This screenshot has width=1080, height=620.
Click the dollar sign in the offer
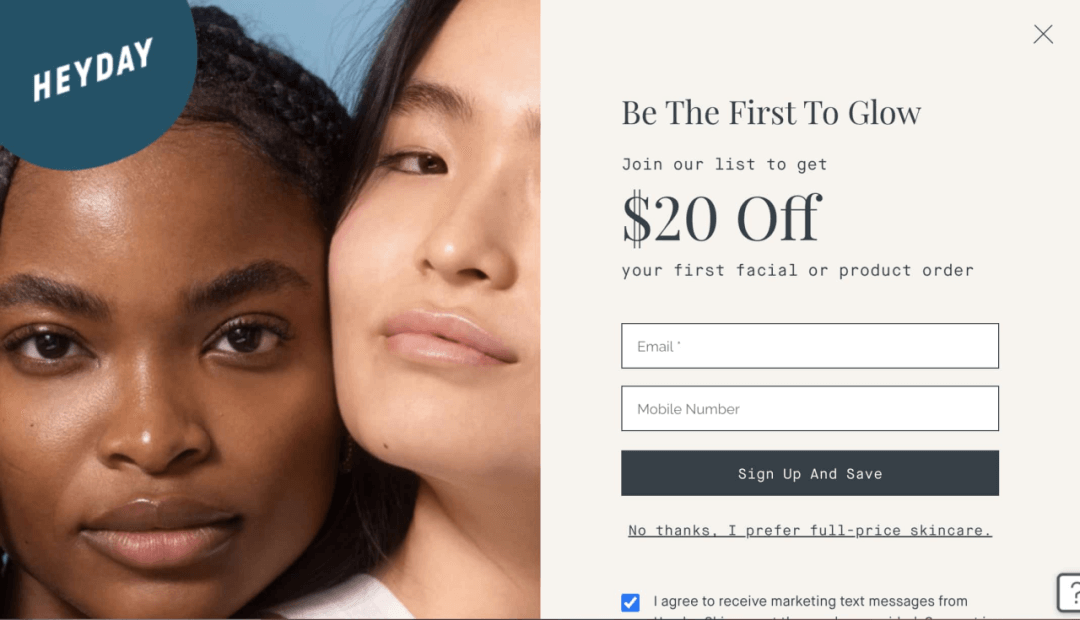(x=636, y=219)
